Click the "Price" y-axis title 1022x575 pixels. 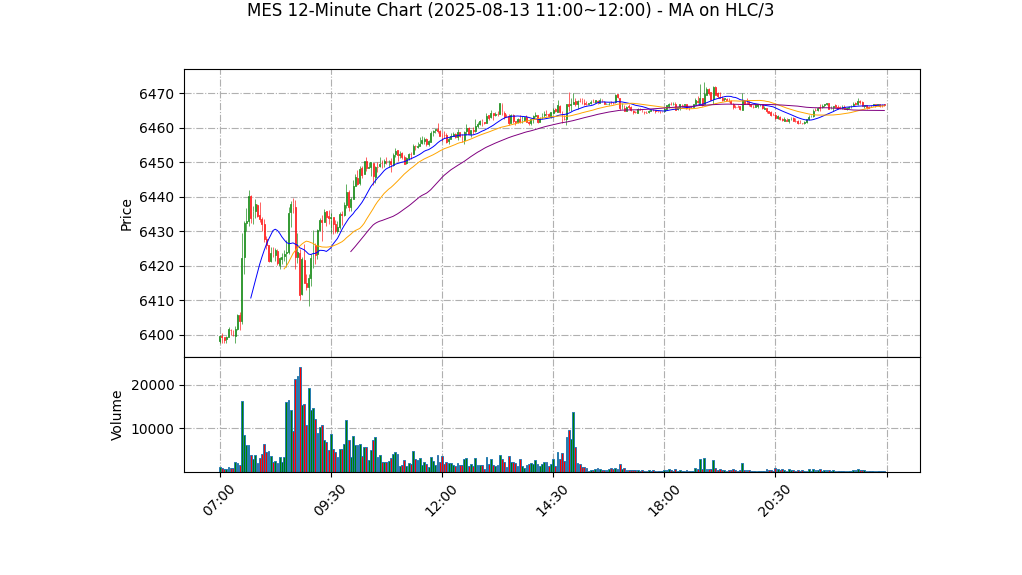pyautogui.click(x=126, y=215)
